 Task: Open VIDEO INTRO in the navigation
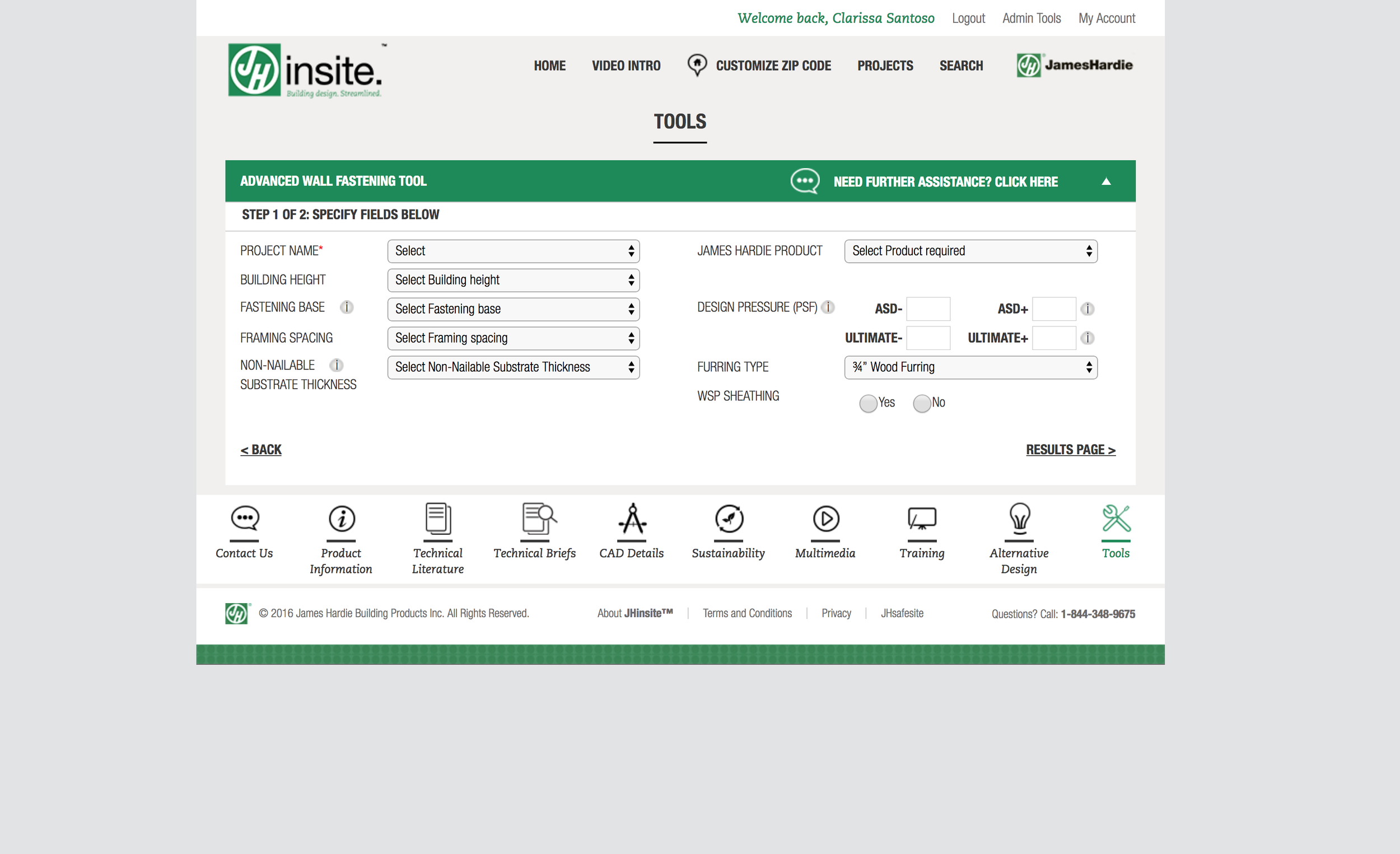pos(626,66)
